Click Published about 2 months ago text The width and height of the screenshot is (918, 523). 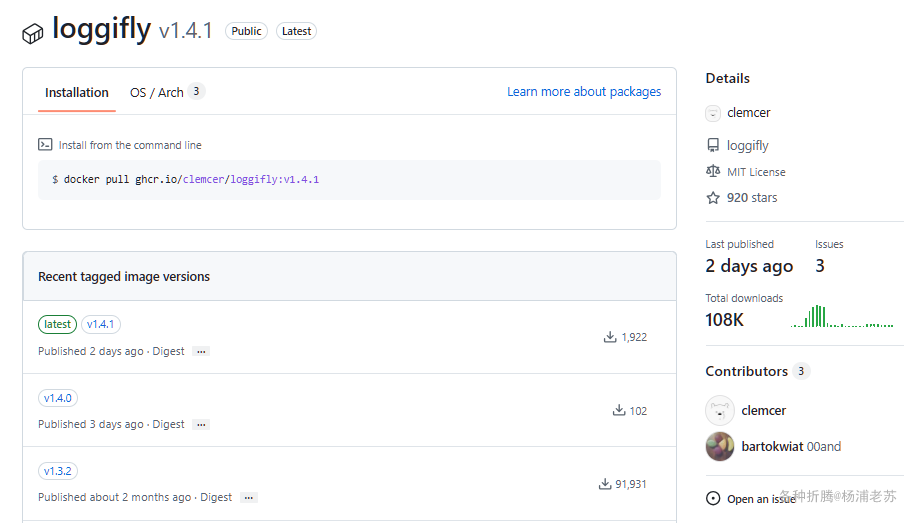click(114, 497)
